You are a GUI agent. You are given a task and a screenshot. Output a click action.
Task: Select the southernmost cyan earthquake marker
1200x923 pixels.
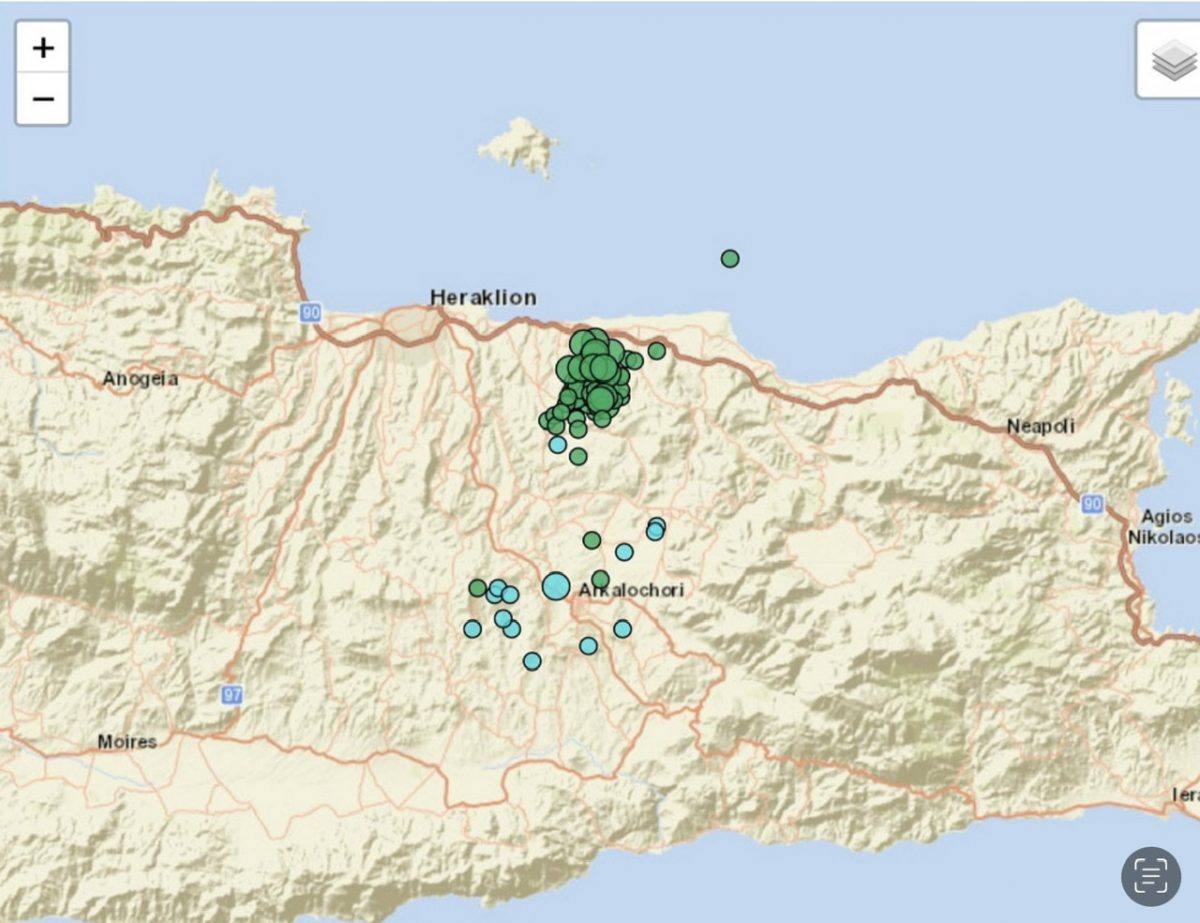(x=532, y=661)
